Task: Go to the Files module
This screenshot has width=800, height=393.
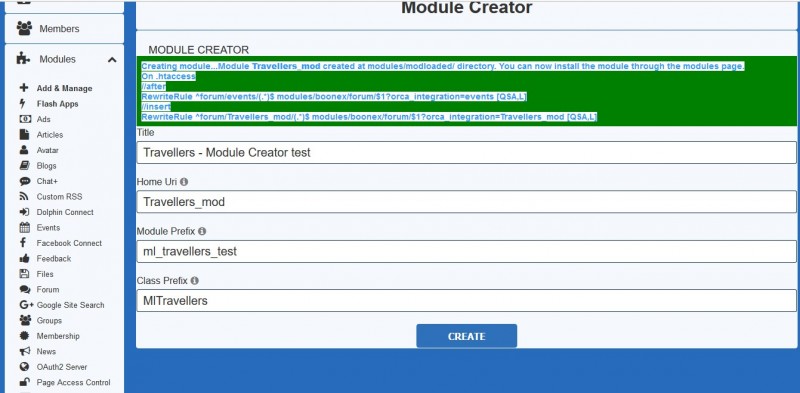Action: (45, 274)
